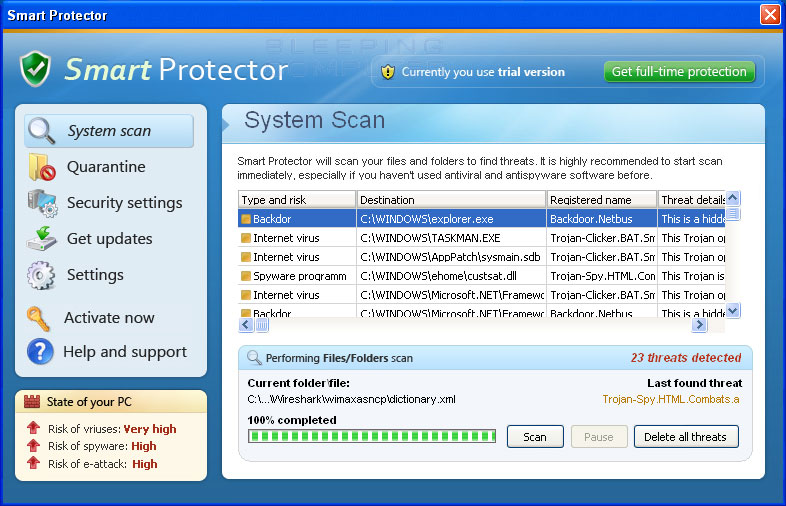Click the firewall brick icon beside State of your PC
Screen dimensions: 786x506
pos(32,402)
